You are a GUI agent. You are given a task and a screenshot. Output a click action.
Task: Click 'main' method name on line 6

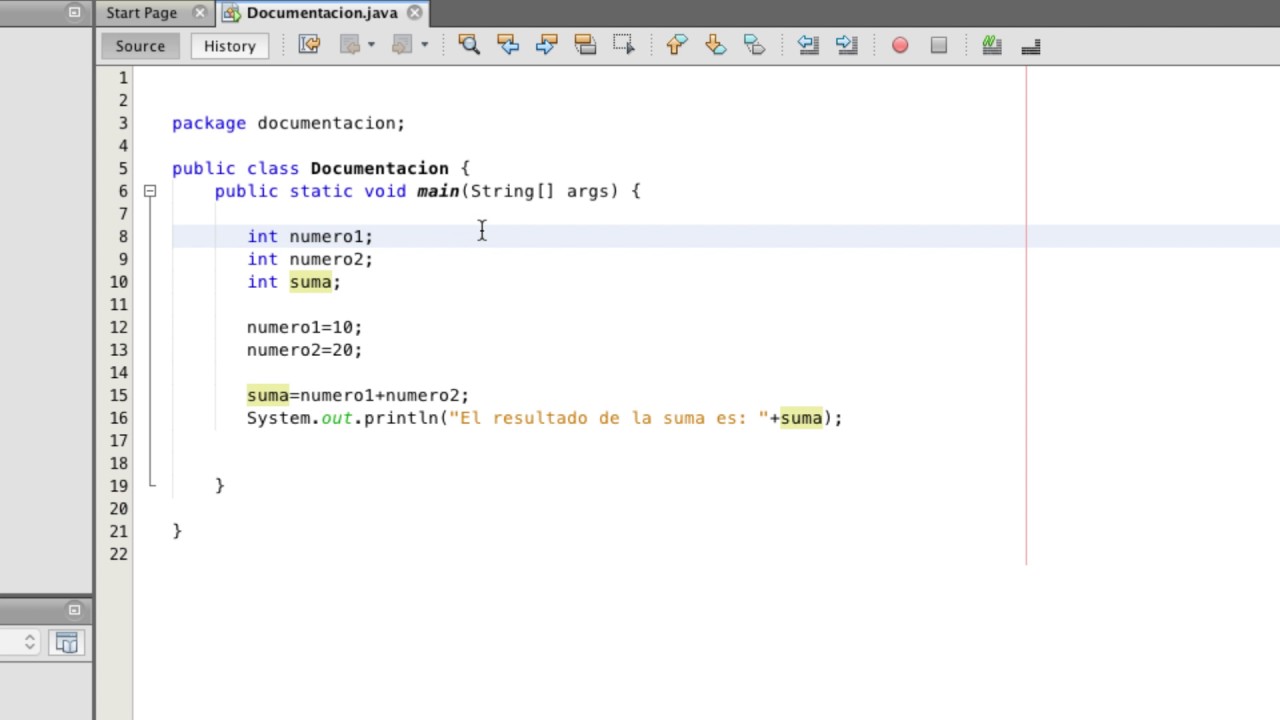(x=438, y=191)
